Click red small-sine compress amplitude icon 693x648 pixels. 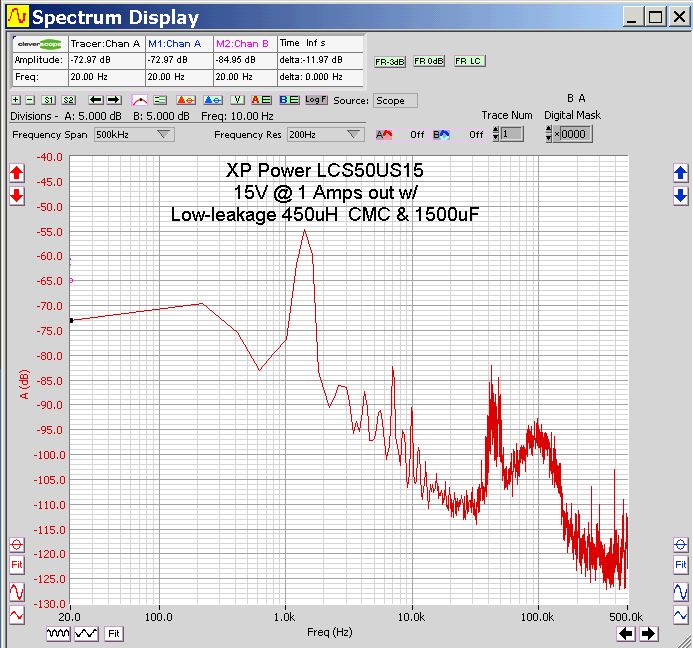click(17, 615)
